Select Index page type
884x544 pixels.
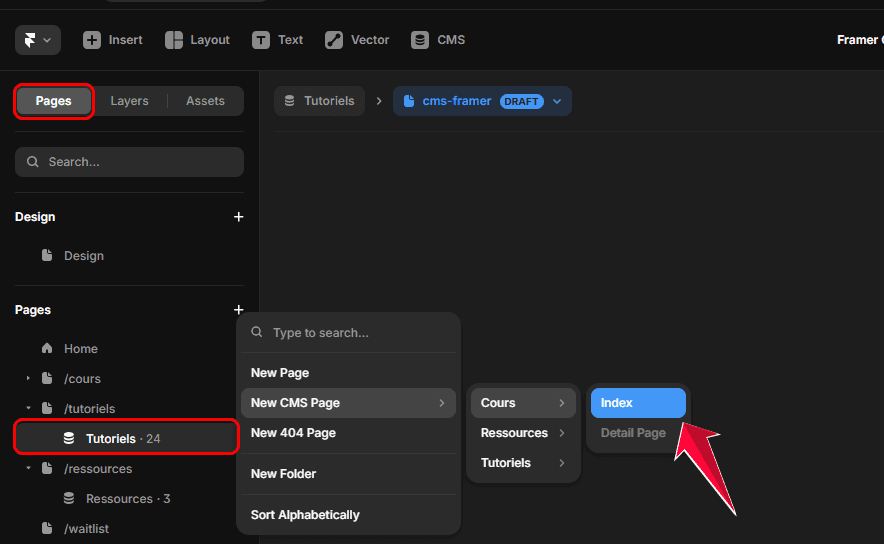coord(638,403)
